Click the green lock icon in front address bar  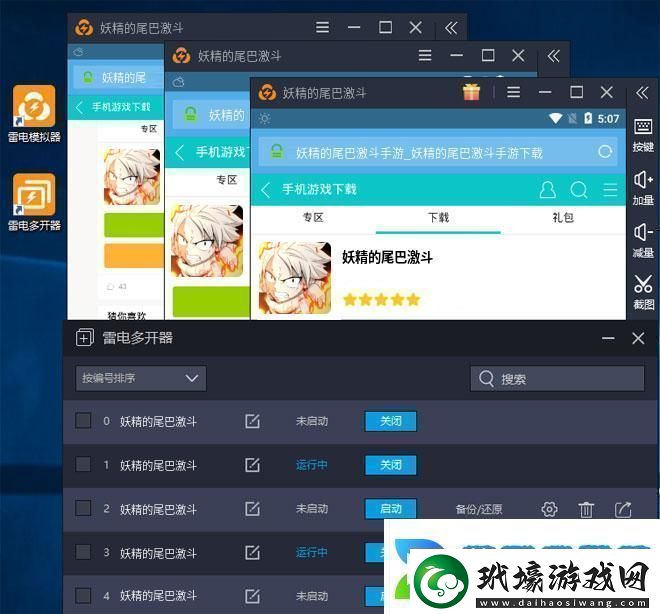(x=277, y=152)
